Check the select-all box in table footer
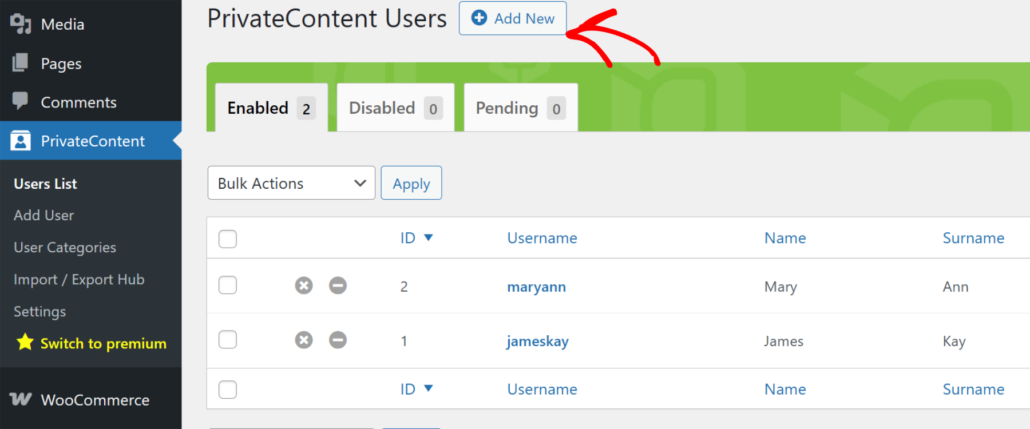This screenshot has width=1030, height=429. pyautogui.click(x=227, y=390)
